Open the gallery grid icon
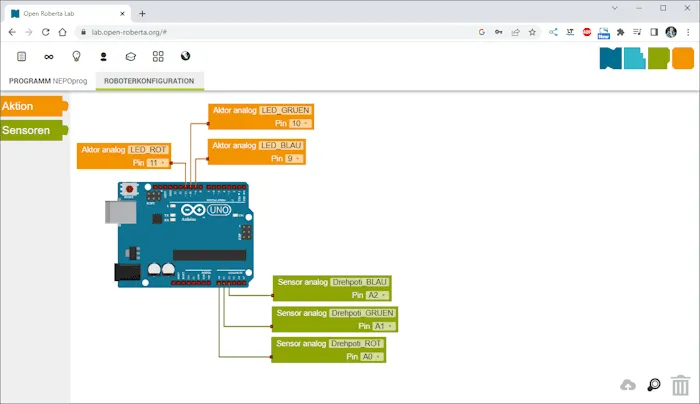Screen dimensions: 700x404 tap(158, 57)
